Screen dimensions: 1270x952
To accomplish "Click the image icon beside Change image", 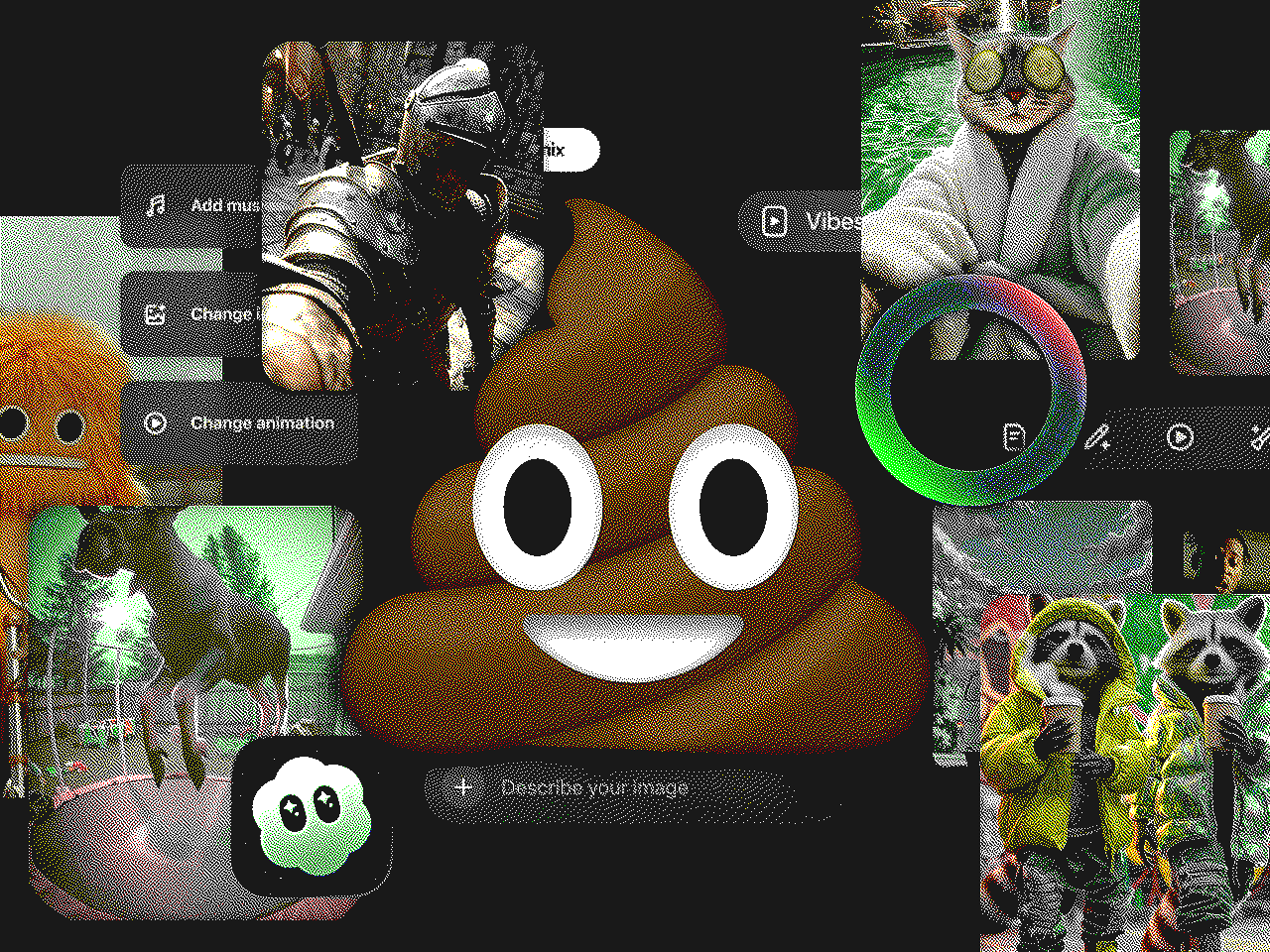I will point(155,314).
